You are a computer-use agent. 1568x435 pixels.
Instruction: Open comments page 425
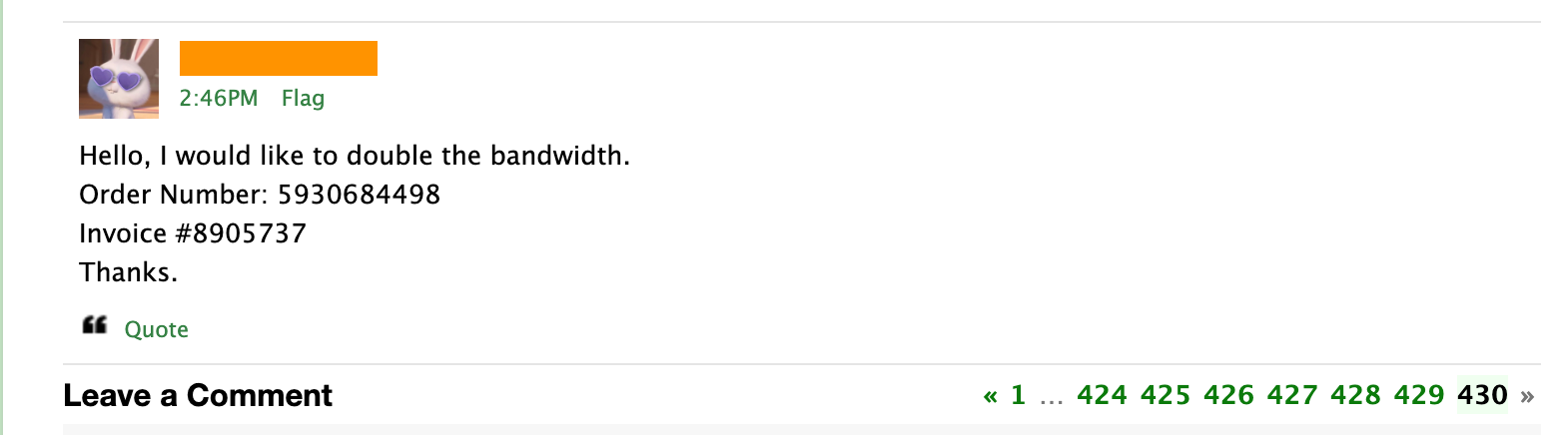pyautogui.click(x=1166, y=395)
